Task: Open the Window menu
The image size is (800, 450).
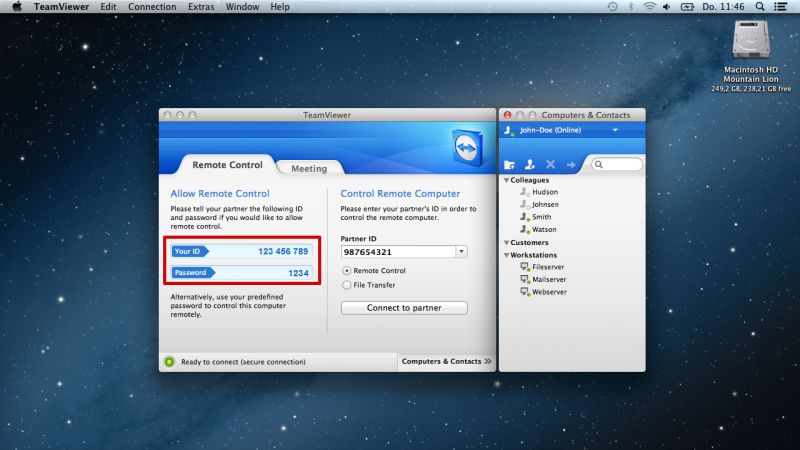Action: point(242,7)
